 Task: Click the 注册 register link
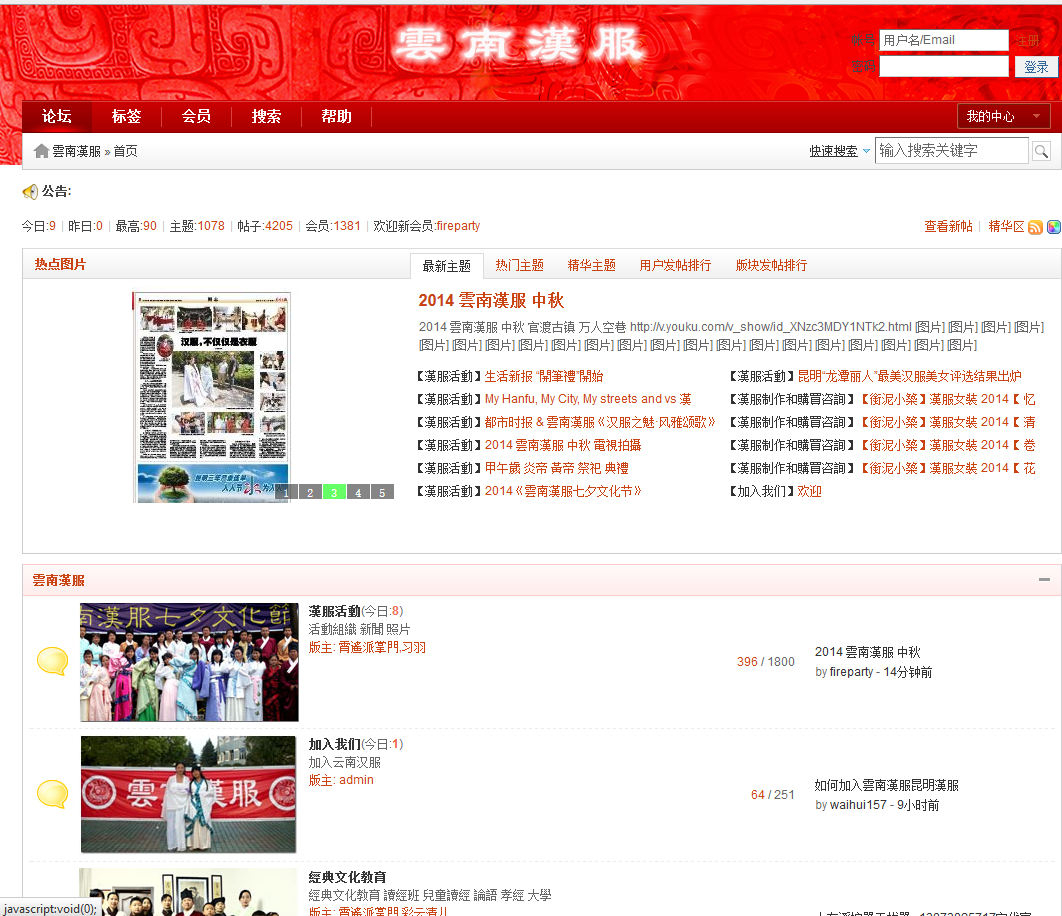(x=1027, y=41)
